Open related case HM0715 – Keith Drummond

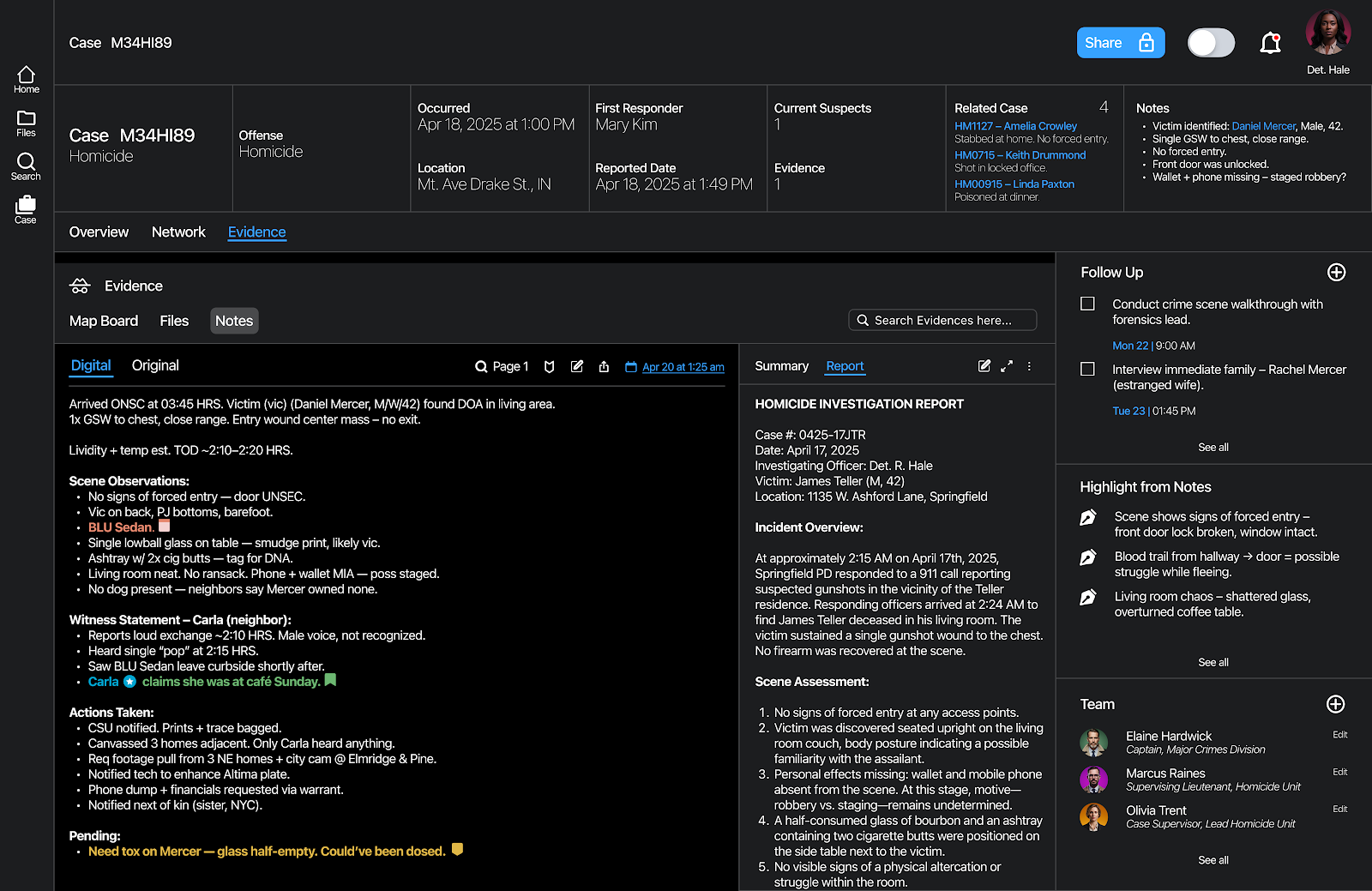click(1020, 155)
